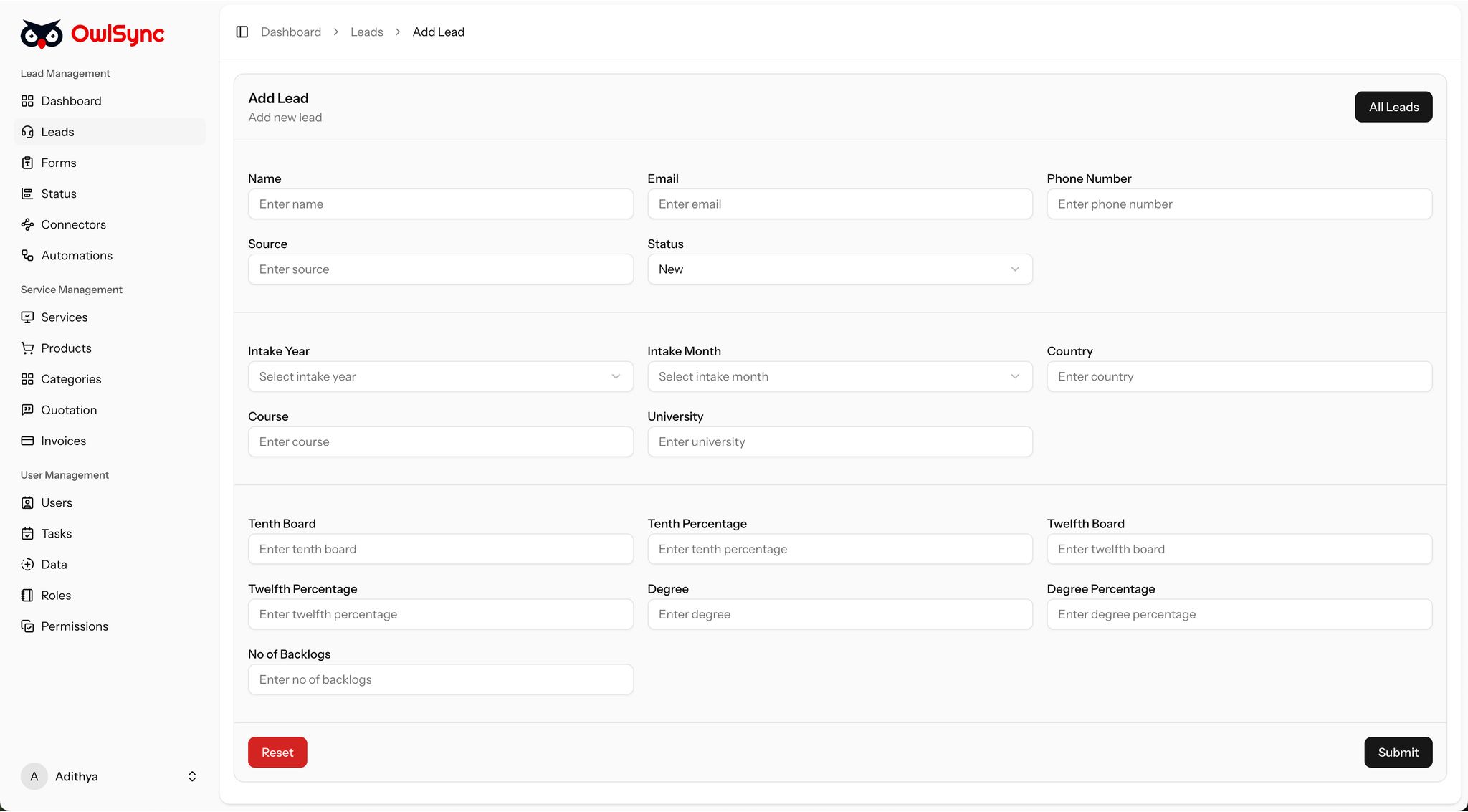Go to Roles in User Management
1468x812 pixels.
pyautogui.click(x=56, y=596)
